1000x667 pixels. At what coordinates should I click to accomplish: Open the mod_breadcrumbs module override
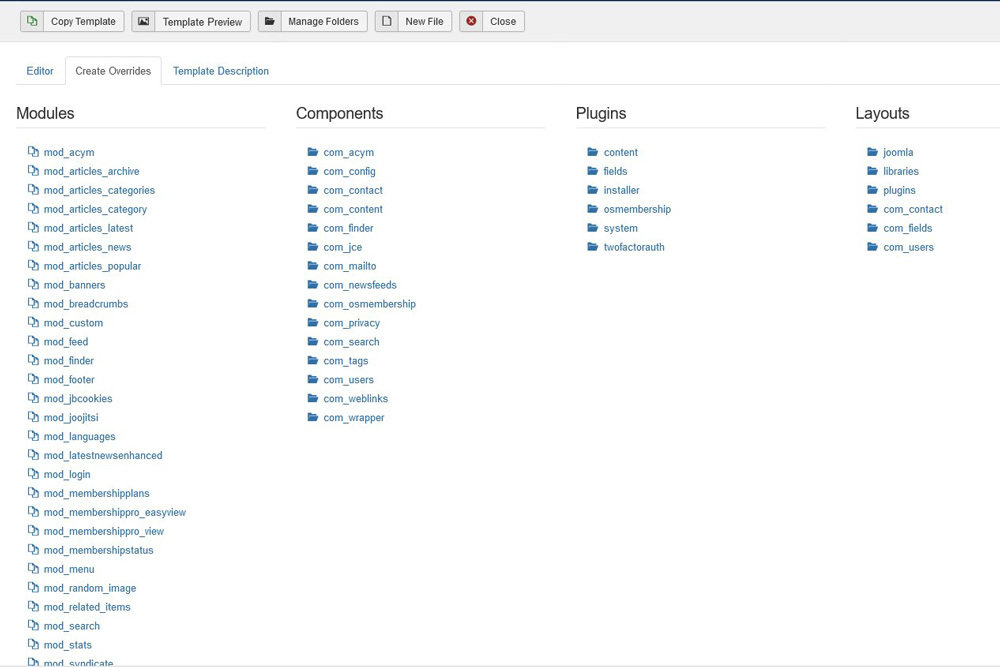click(86, 304)
